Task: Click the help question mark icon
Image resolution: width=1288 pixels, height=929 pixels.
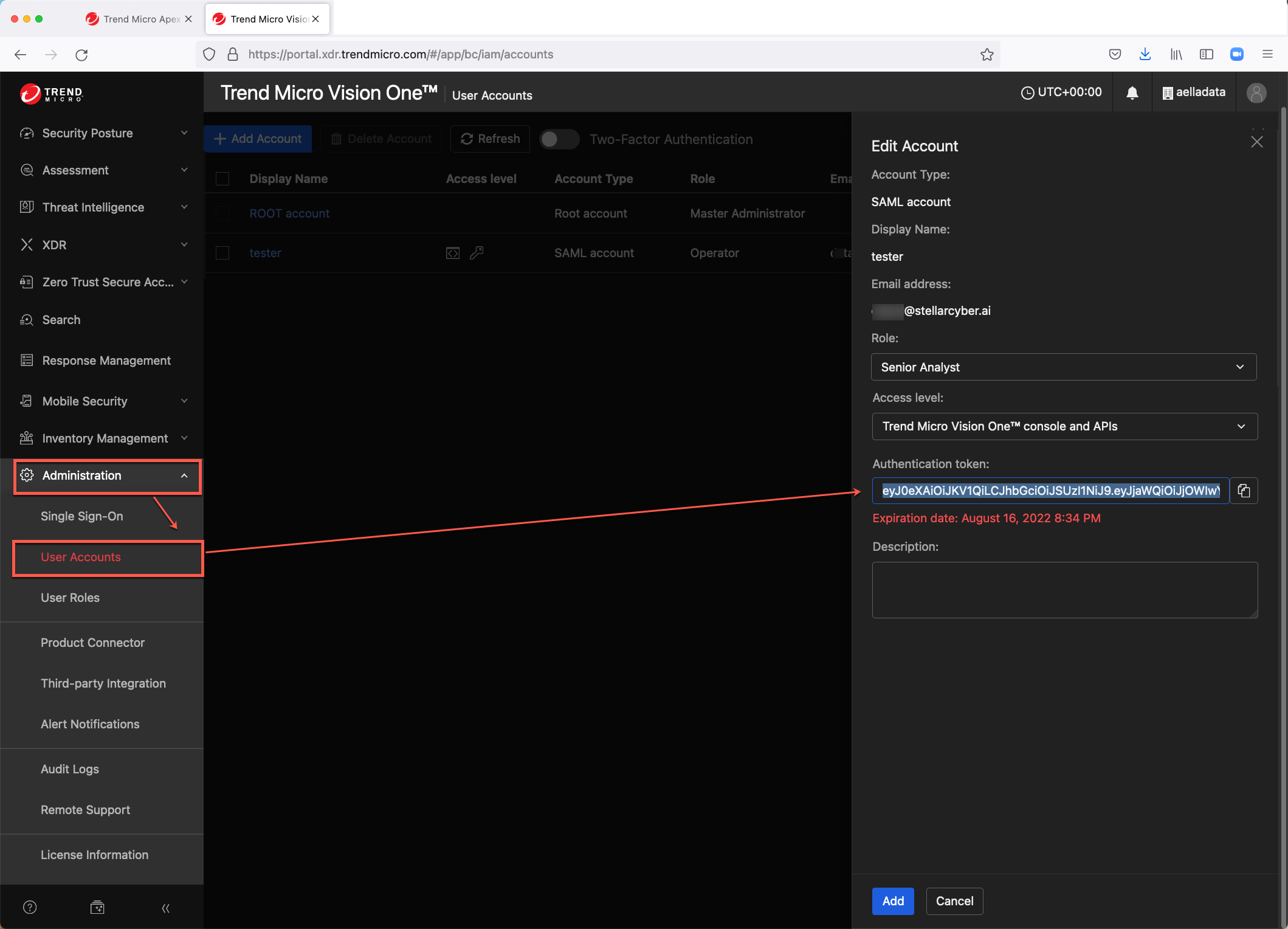Action: point(29,907)
